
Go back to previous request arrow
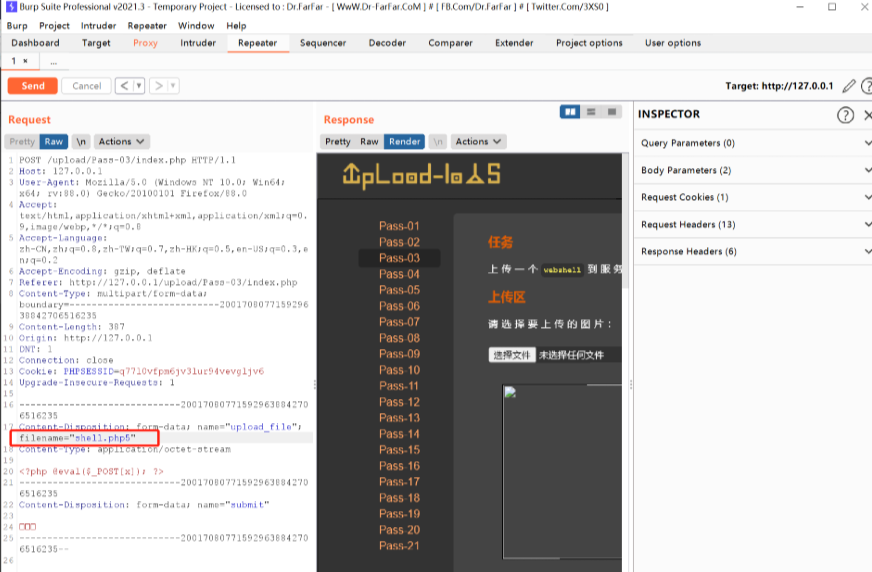tap(125, 86)
